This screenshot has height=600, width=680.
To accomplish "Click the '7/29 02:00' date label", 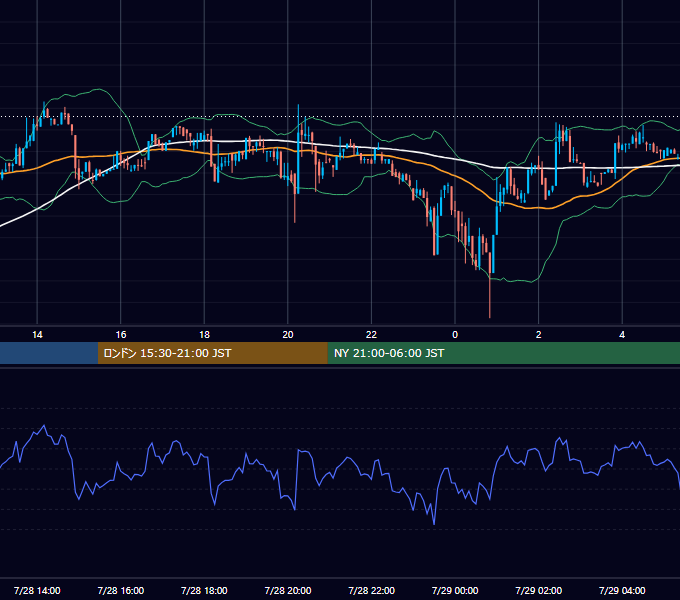I will tap(539, 590).
